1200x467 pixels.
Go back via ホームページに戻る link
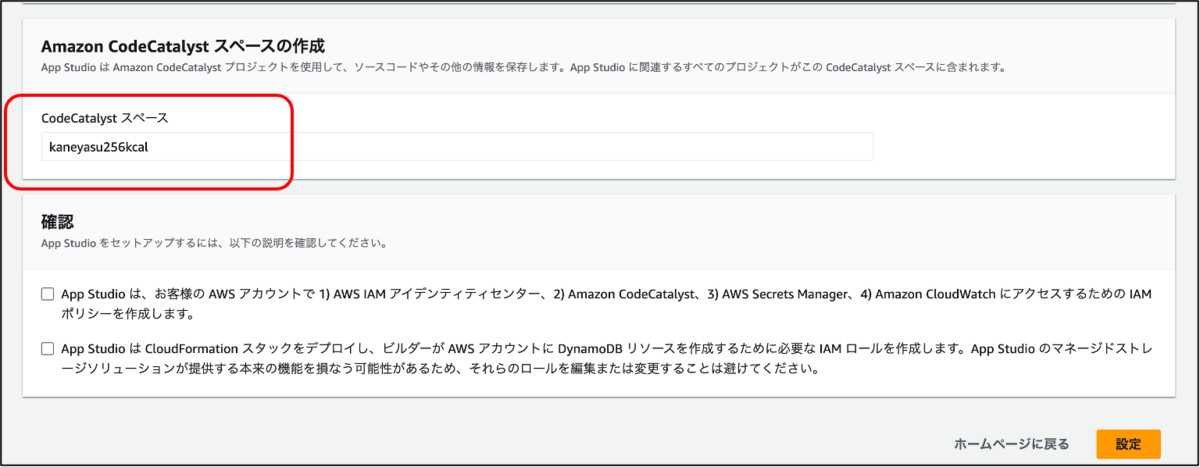[1011, 443]
